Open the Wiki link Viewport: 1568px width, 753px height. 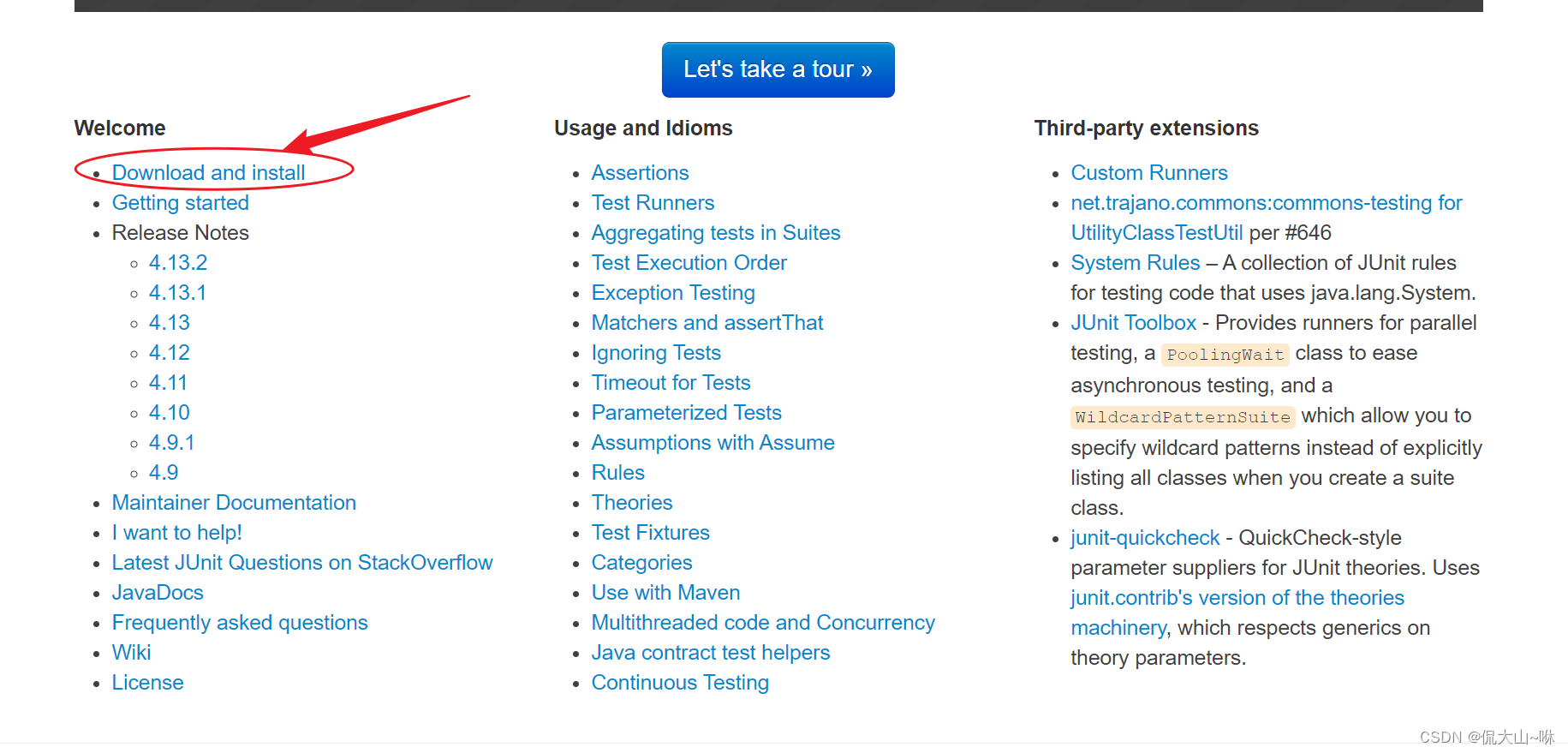click(131, 653)
